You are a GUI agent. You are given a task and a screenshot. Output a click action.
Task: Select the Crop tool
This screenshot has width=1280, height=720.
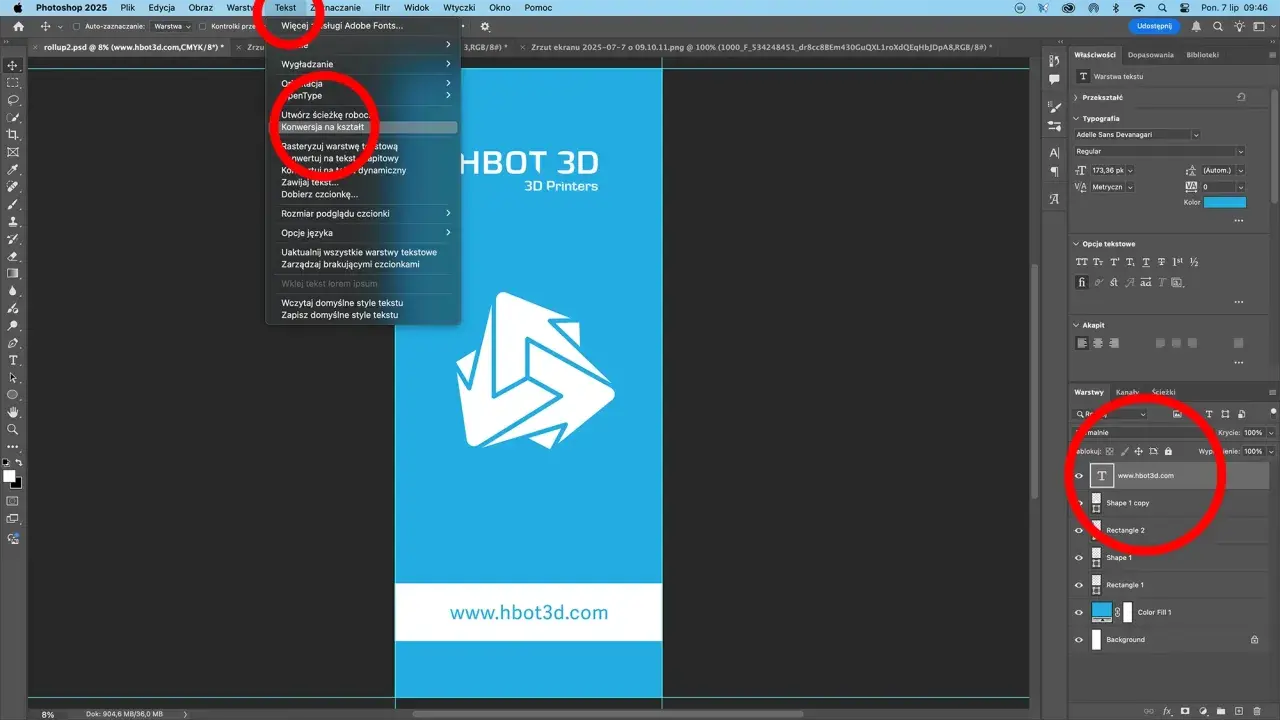(13, 135)
